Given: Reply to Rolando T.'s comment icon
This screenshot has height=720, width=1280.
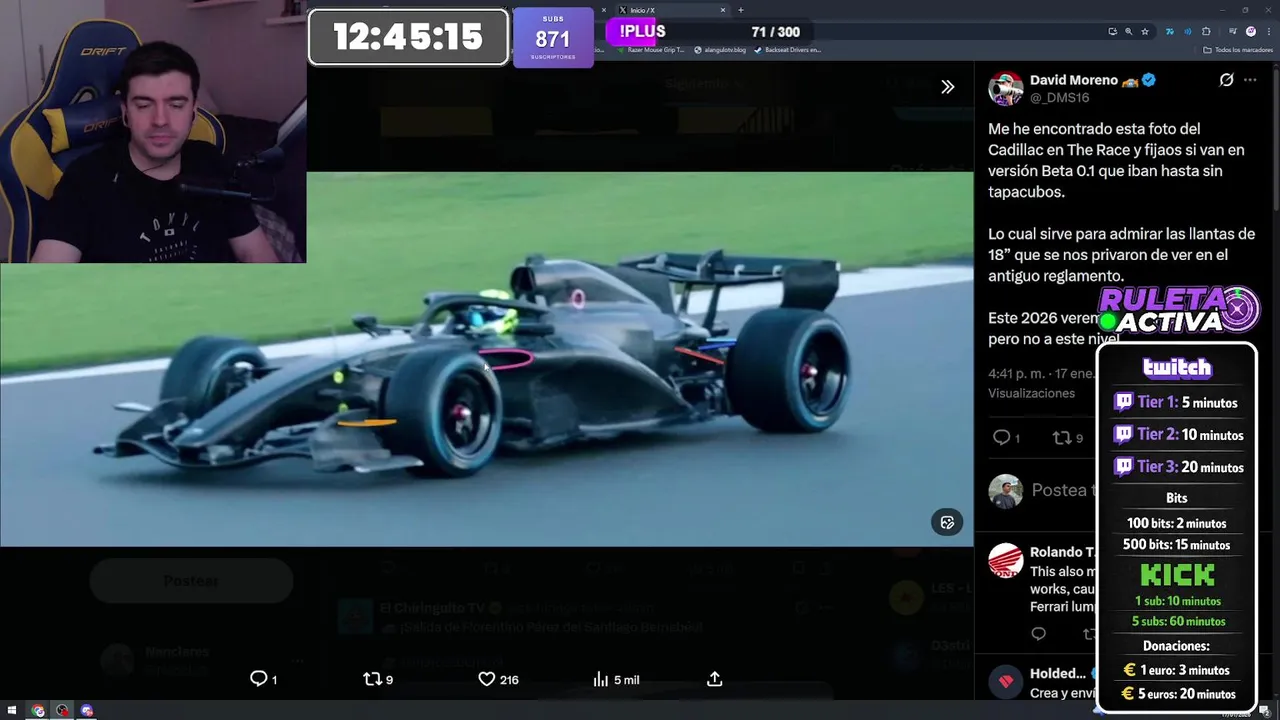Looking at the screenshot, I should click(x=1038, y=634).
